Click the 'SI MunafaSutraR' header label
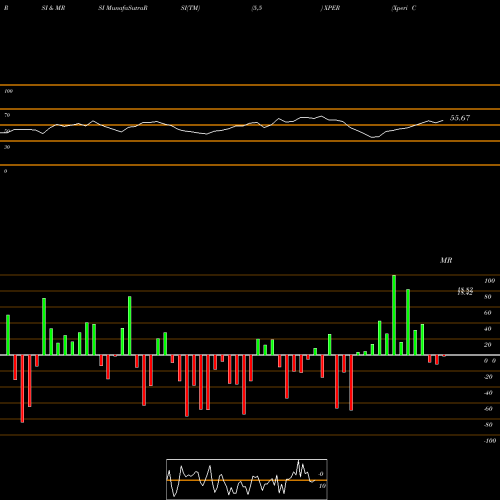The image size is (500, 500). 123,8
